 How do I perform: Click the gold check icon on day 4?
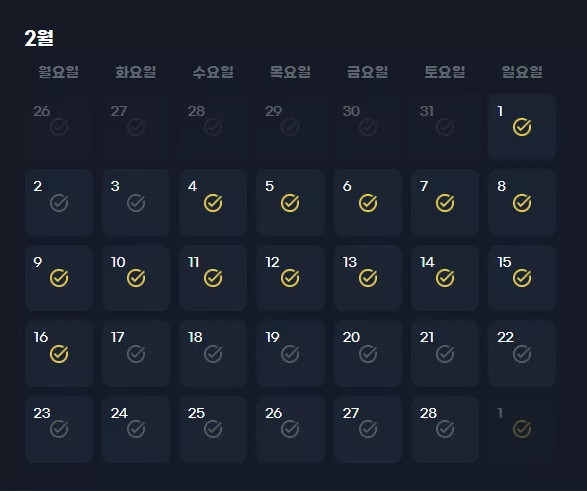213,203
